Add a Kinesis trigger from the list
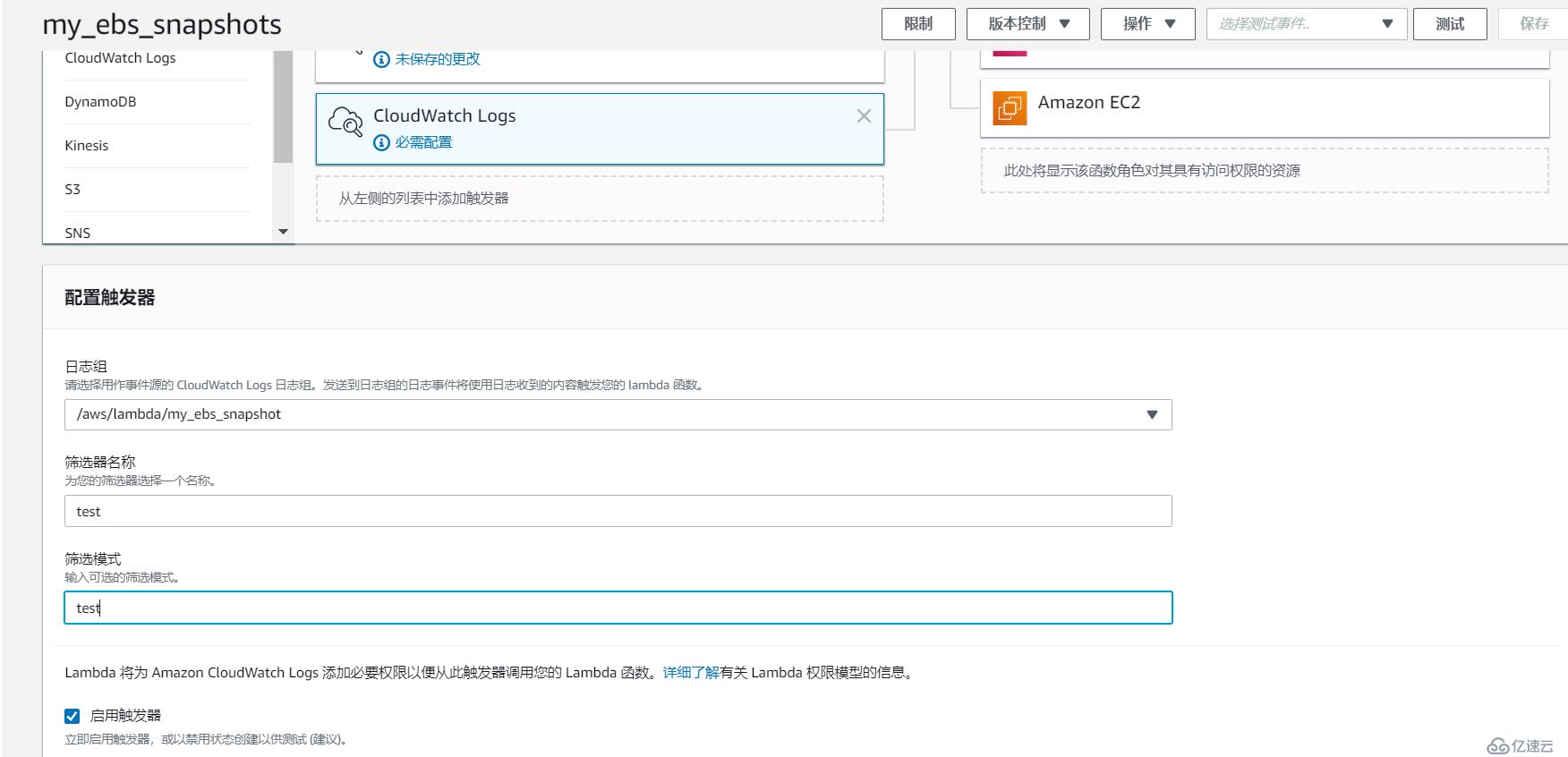 [x=87, y=146]
